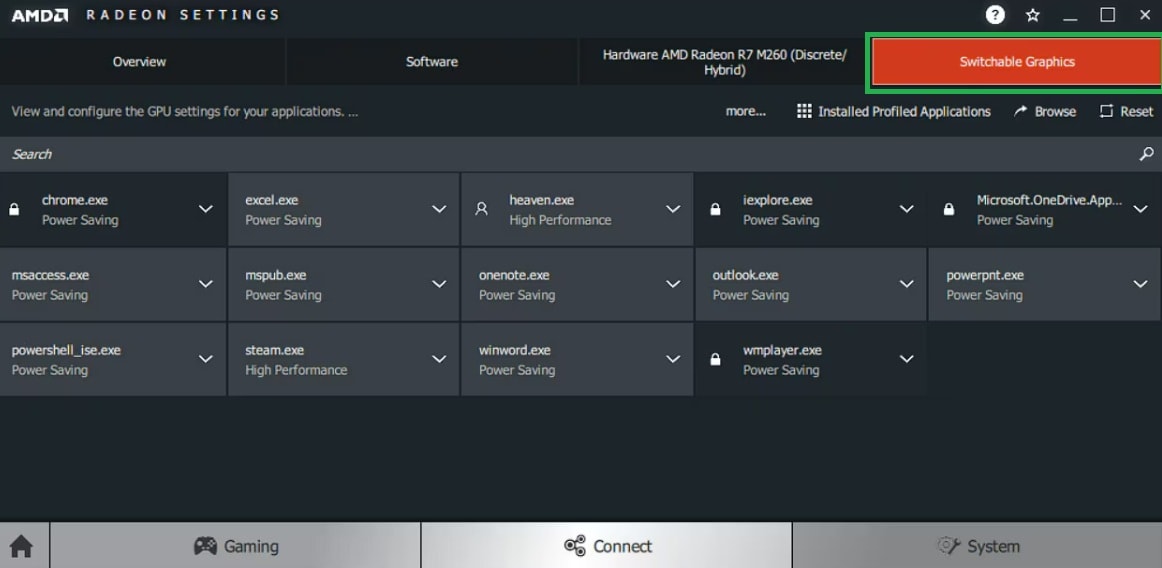Screen dimensions: 1162x568
Task: Click the Browse arrow icon
Action: click(1020, 110)
